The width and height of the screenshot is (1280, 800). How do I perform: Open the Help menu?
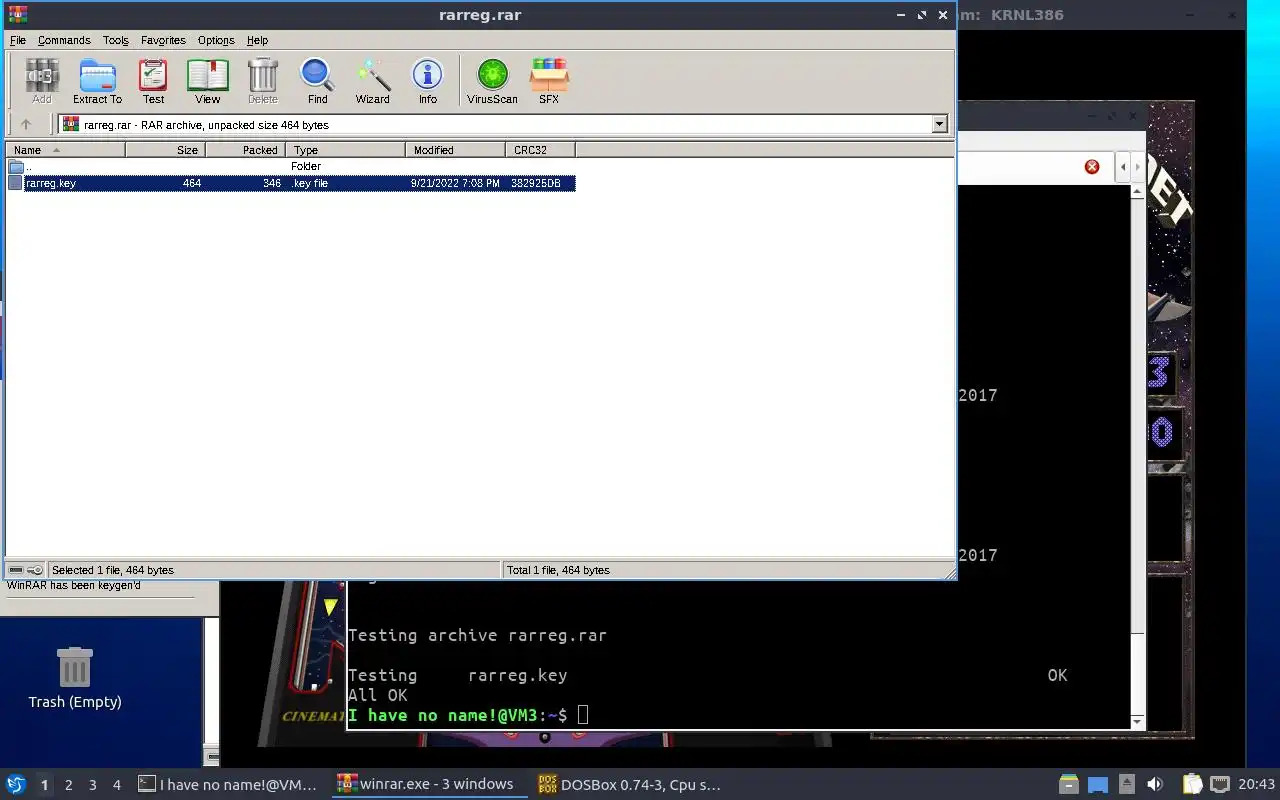point(257,40)
